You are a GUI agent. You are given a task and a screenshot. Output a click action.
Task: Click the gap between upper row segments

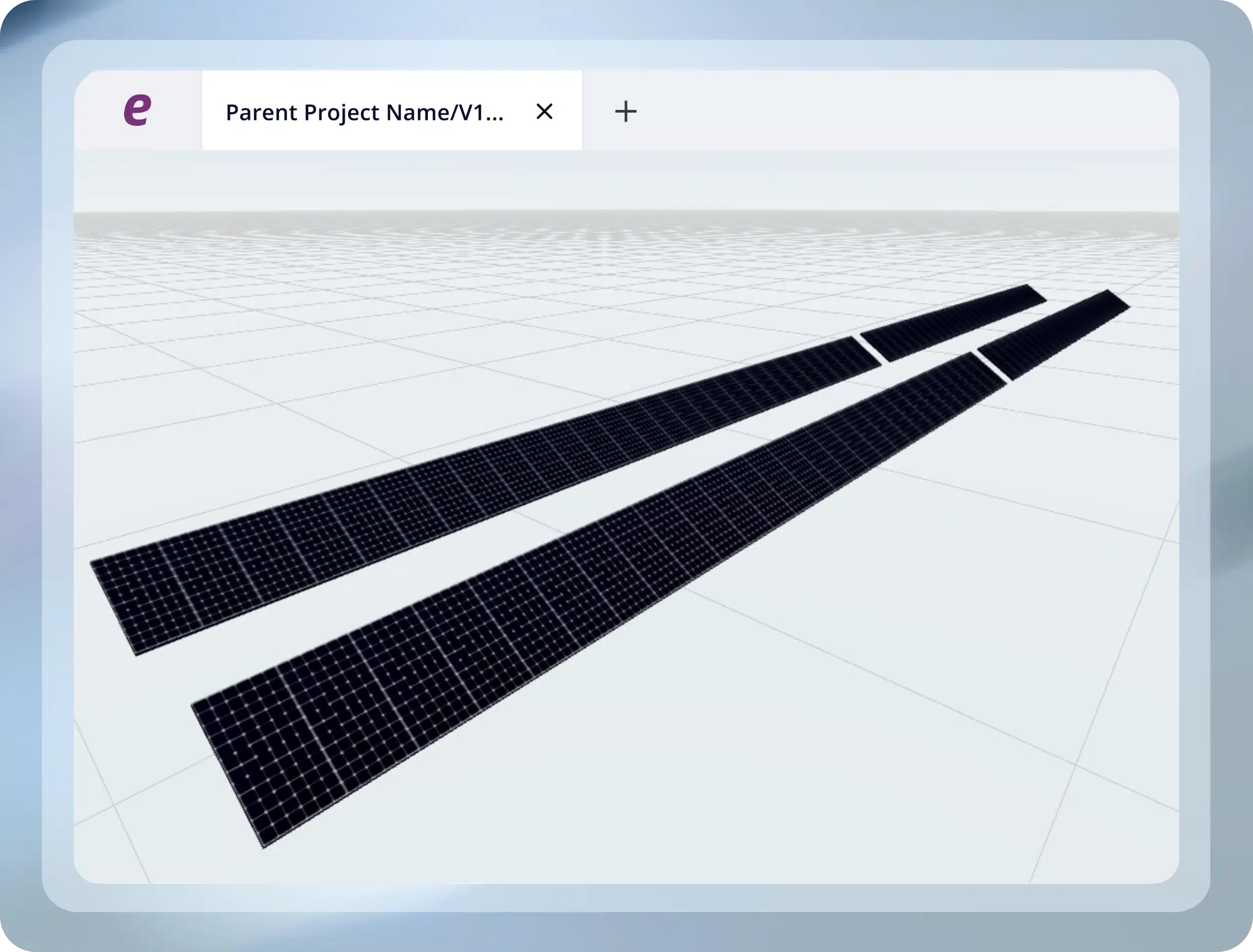tap(871, 350)
